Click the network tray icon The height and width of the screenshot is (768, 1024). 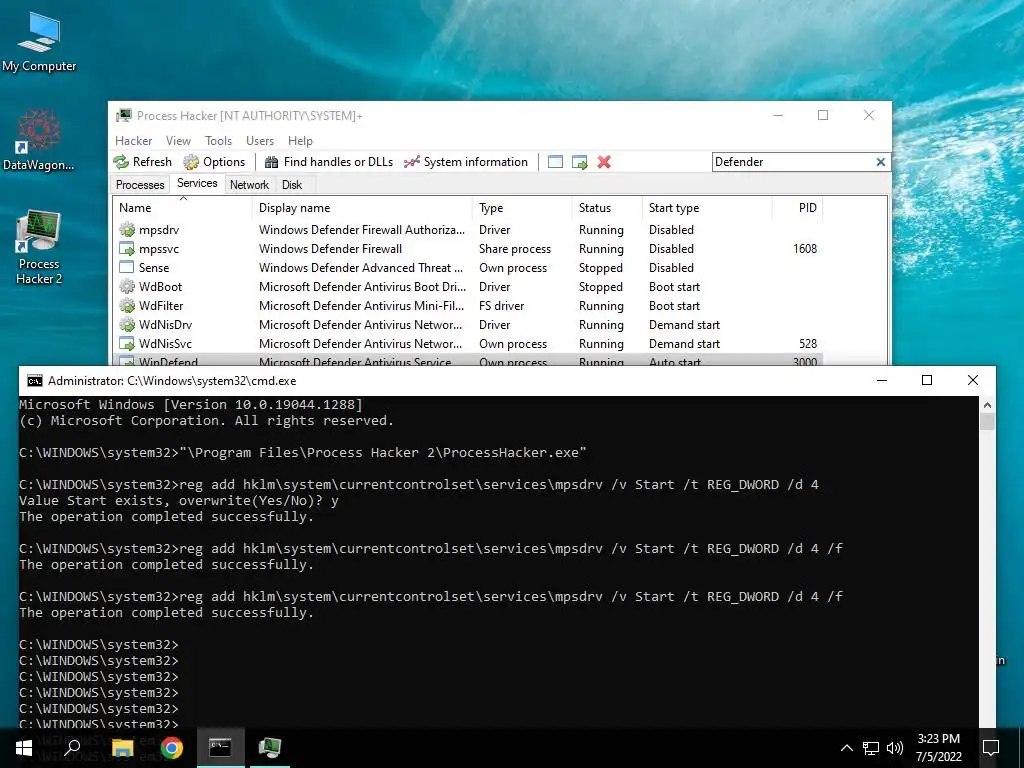click(x=871, y=748)
